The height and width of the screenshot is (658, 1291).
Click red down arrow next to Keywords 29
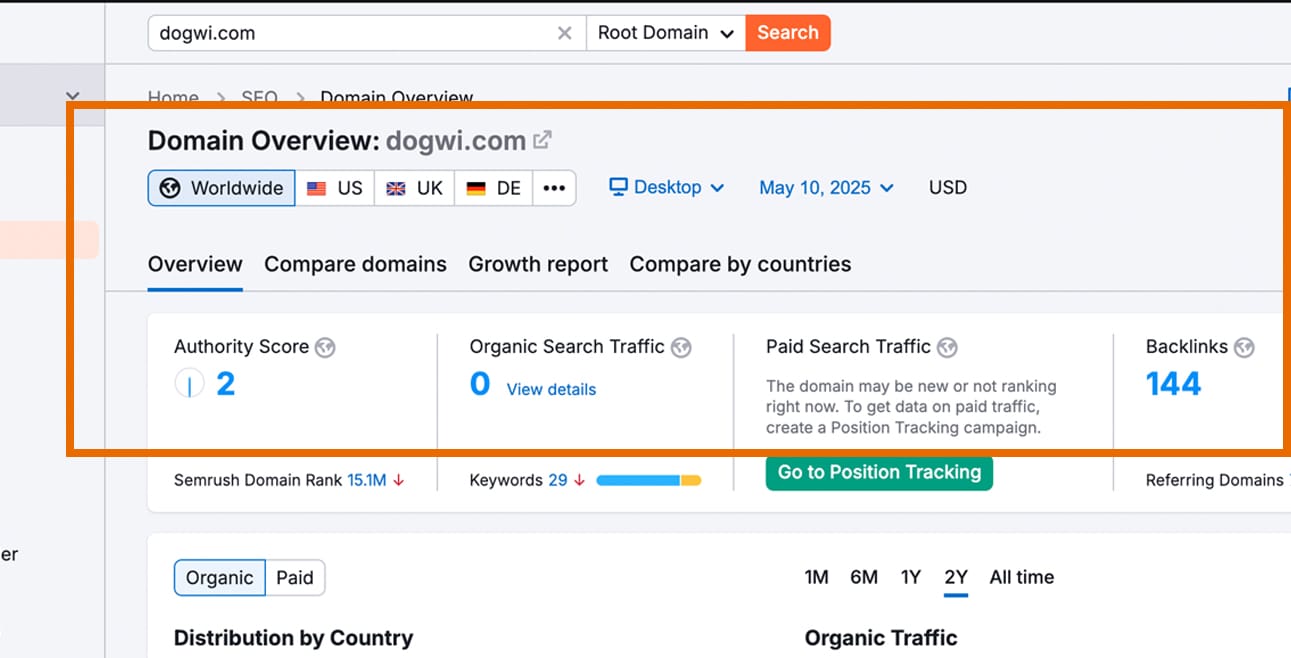pyautogui.click(x=579, y=480)
